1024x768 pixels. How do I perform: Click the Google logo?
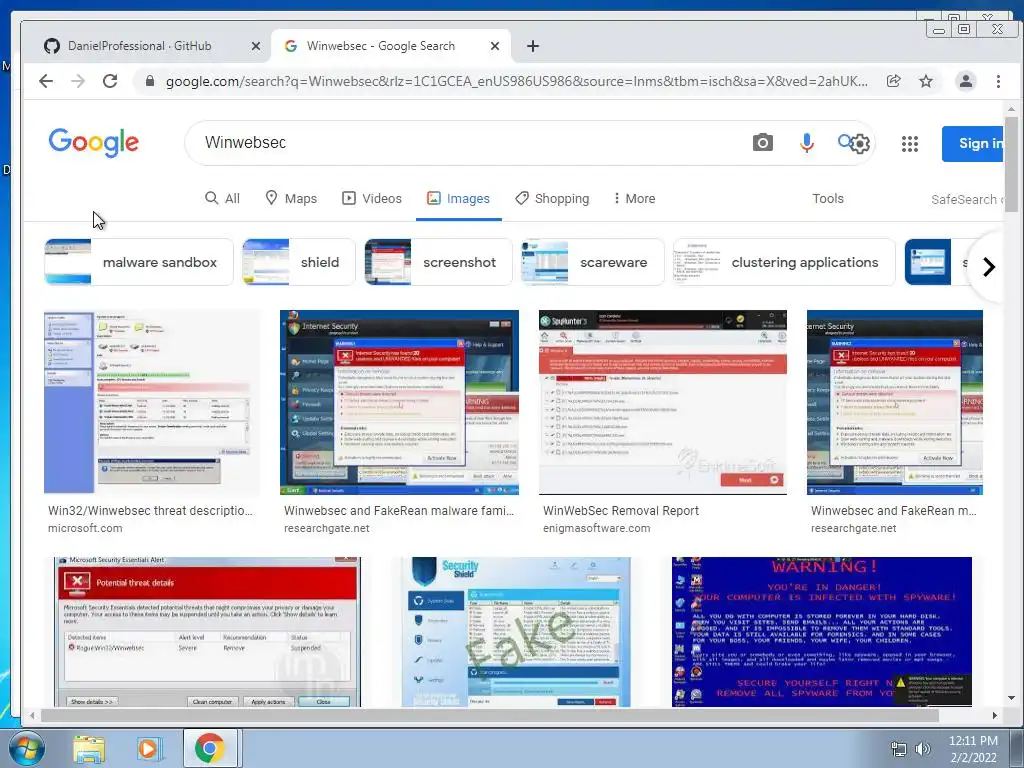tap(93, 142)
